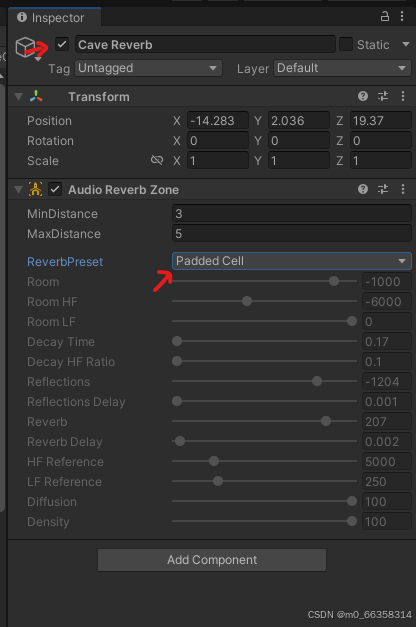Click the HF Reference slider handle
The image size is (416, 627).
click(x=214, y=461)
